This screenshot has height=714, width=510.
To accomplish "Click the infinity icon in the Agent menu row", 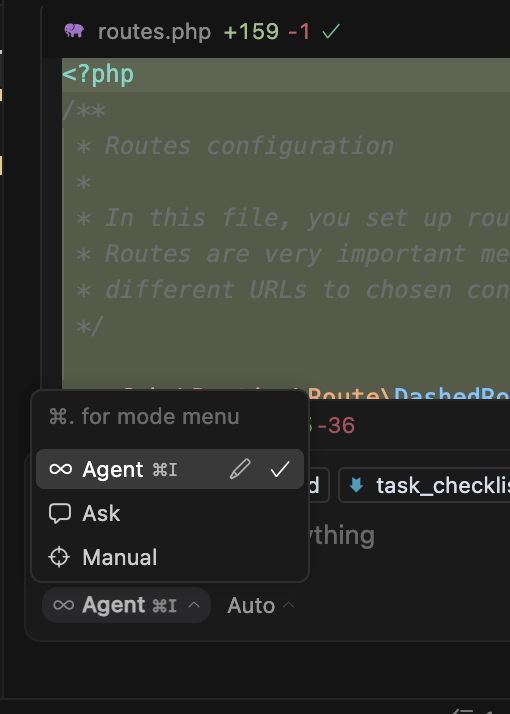I will 61,469.
